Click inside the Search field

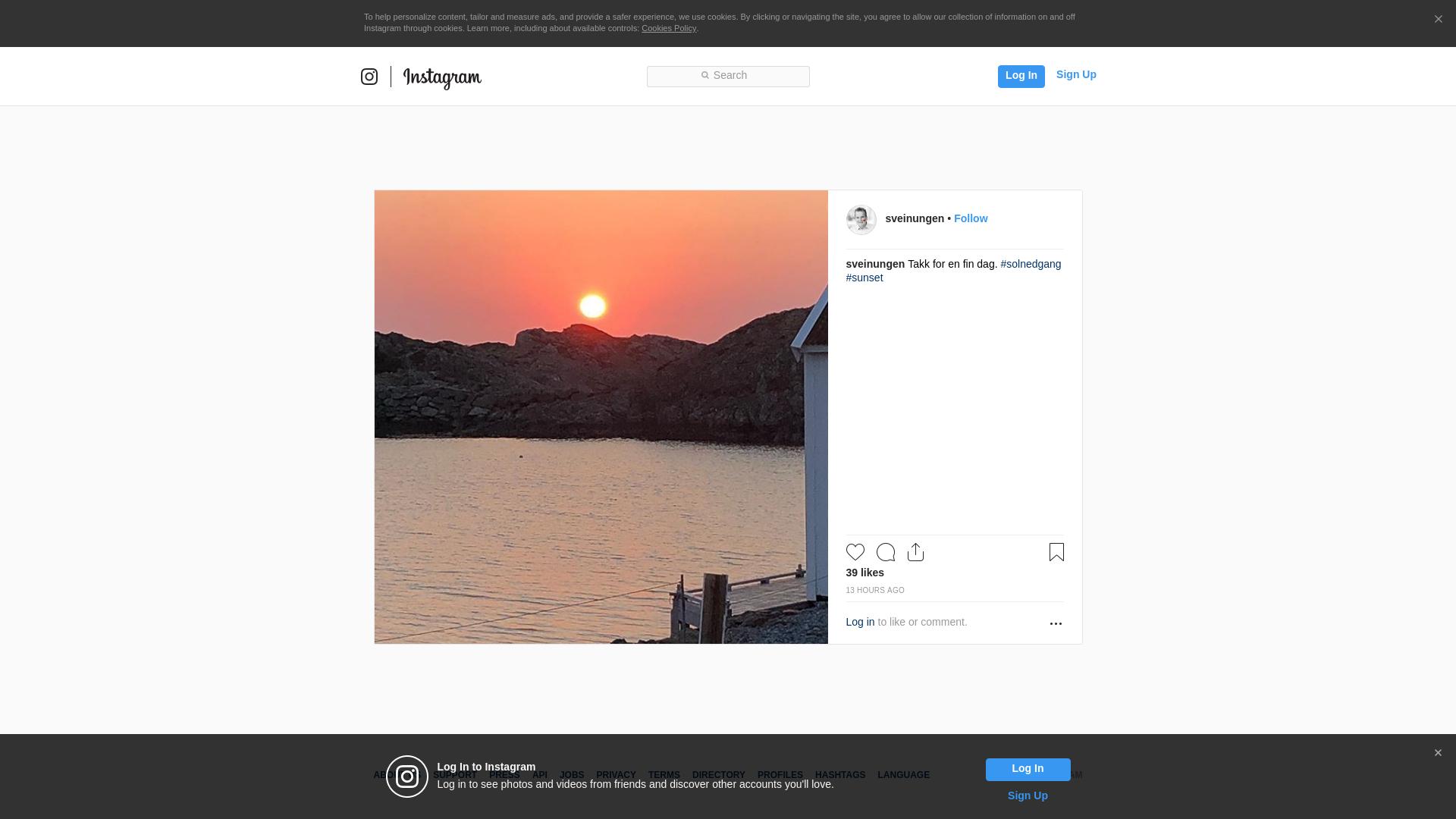coord(728,76)
